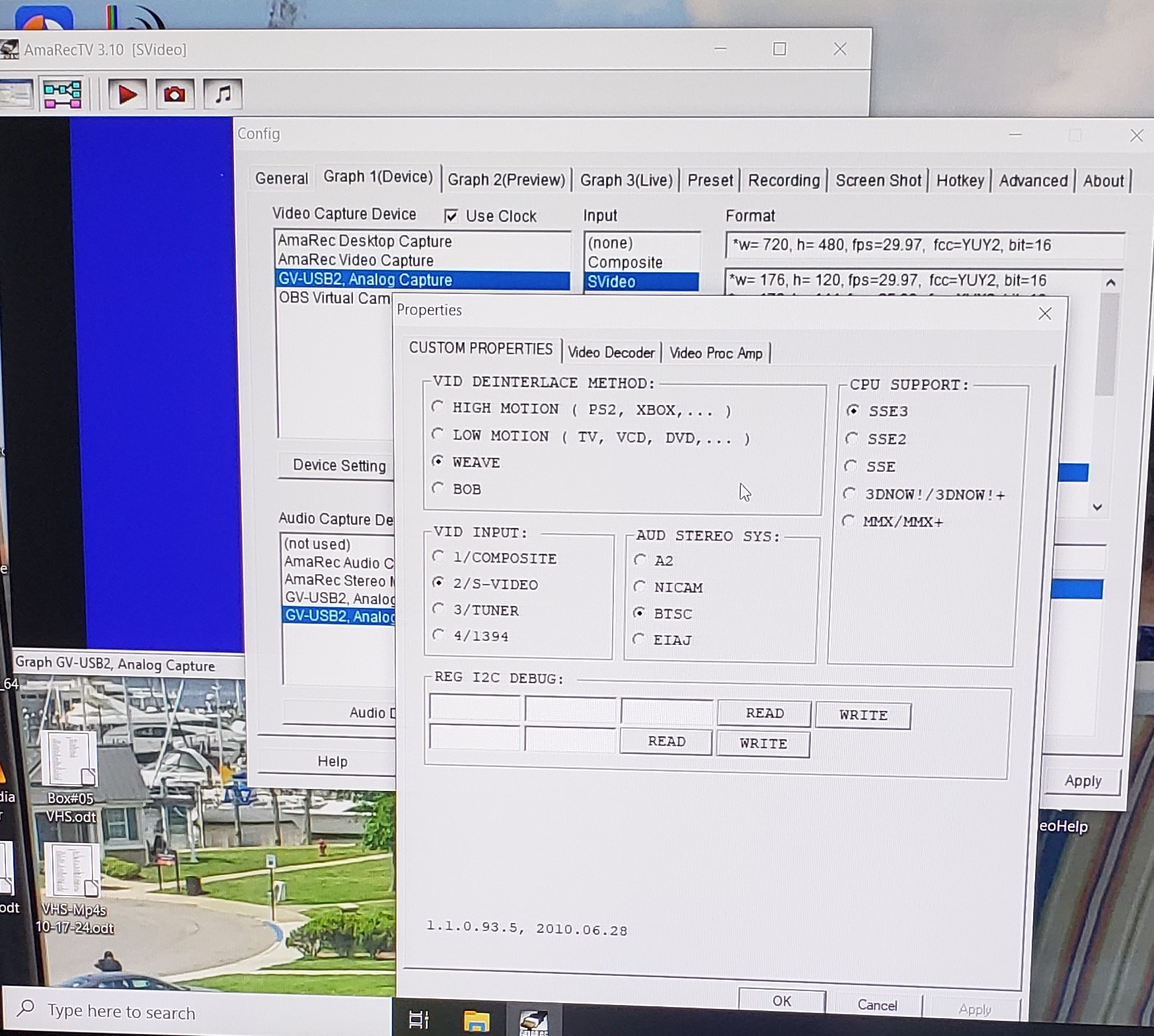The height and width of the screenshot is (1036, 1154).
Task: Select AmaRec Desktop Capture device
Action: click(422, 241)
